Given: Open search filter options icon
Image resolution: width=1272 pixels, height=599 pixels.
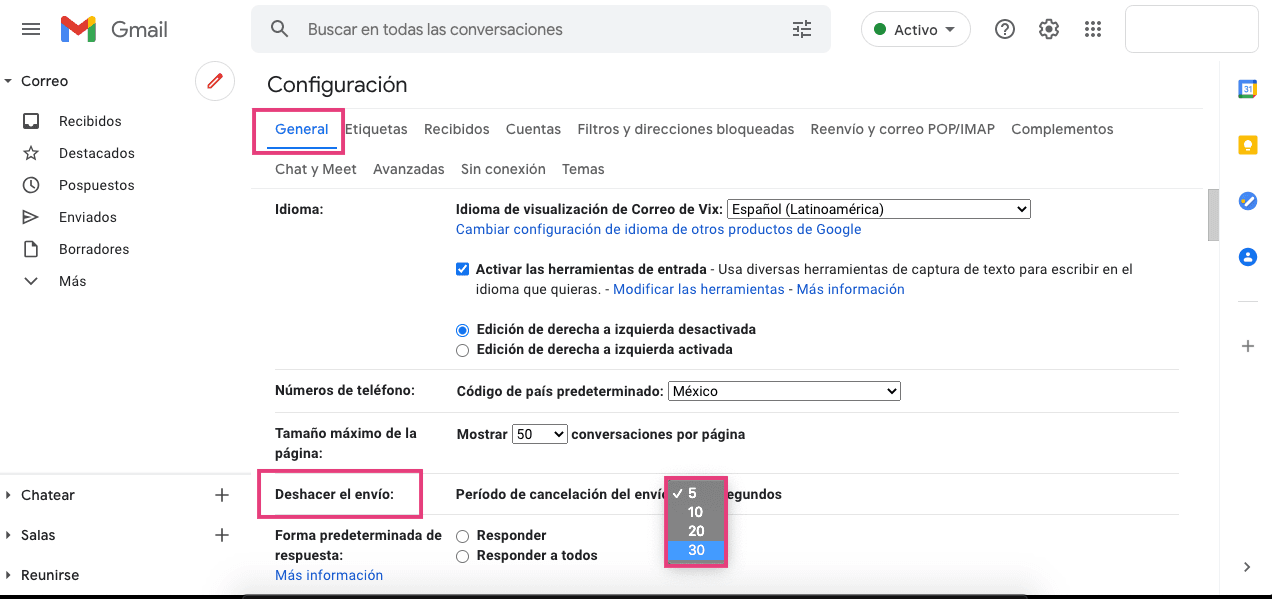Looking at the screenshot, I should [x=802, y=30].
